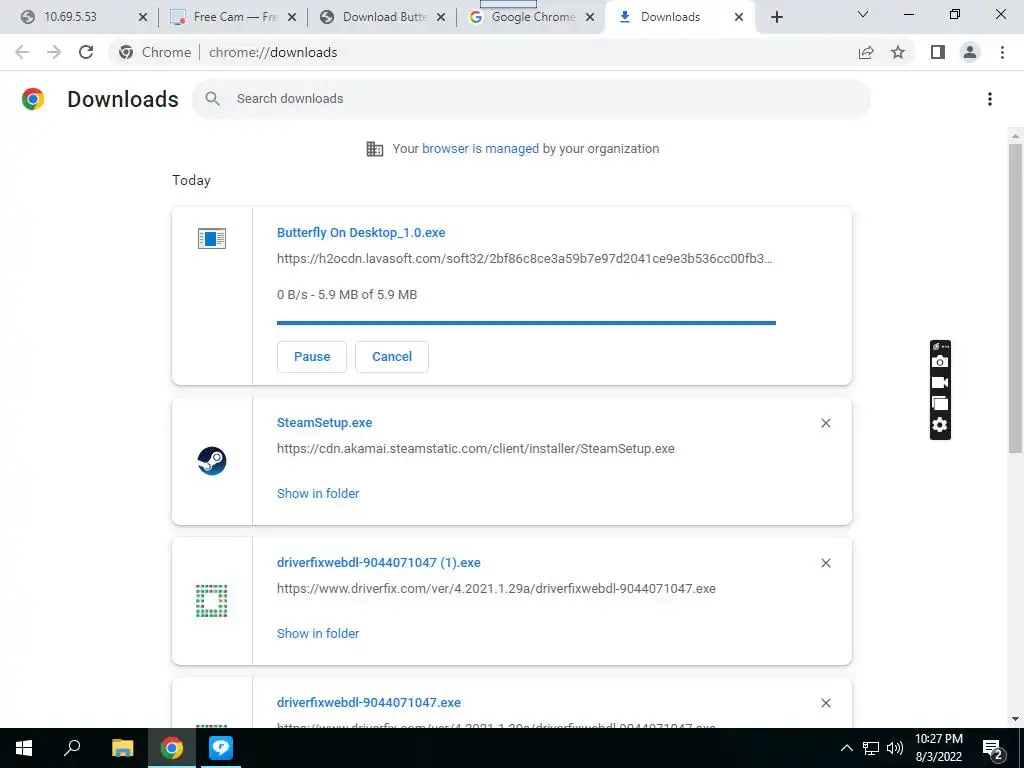Open the tab search dropdown chevron

pyautogui.click(x=863, y=14)
